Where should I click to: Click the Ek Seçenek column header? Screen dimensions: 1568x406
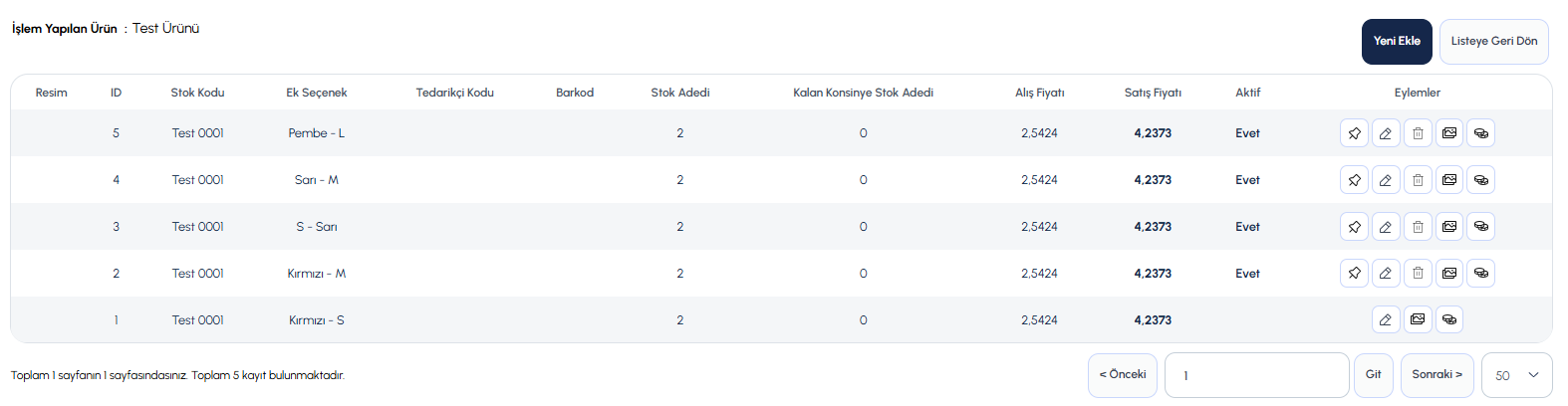pos(317,93)
